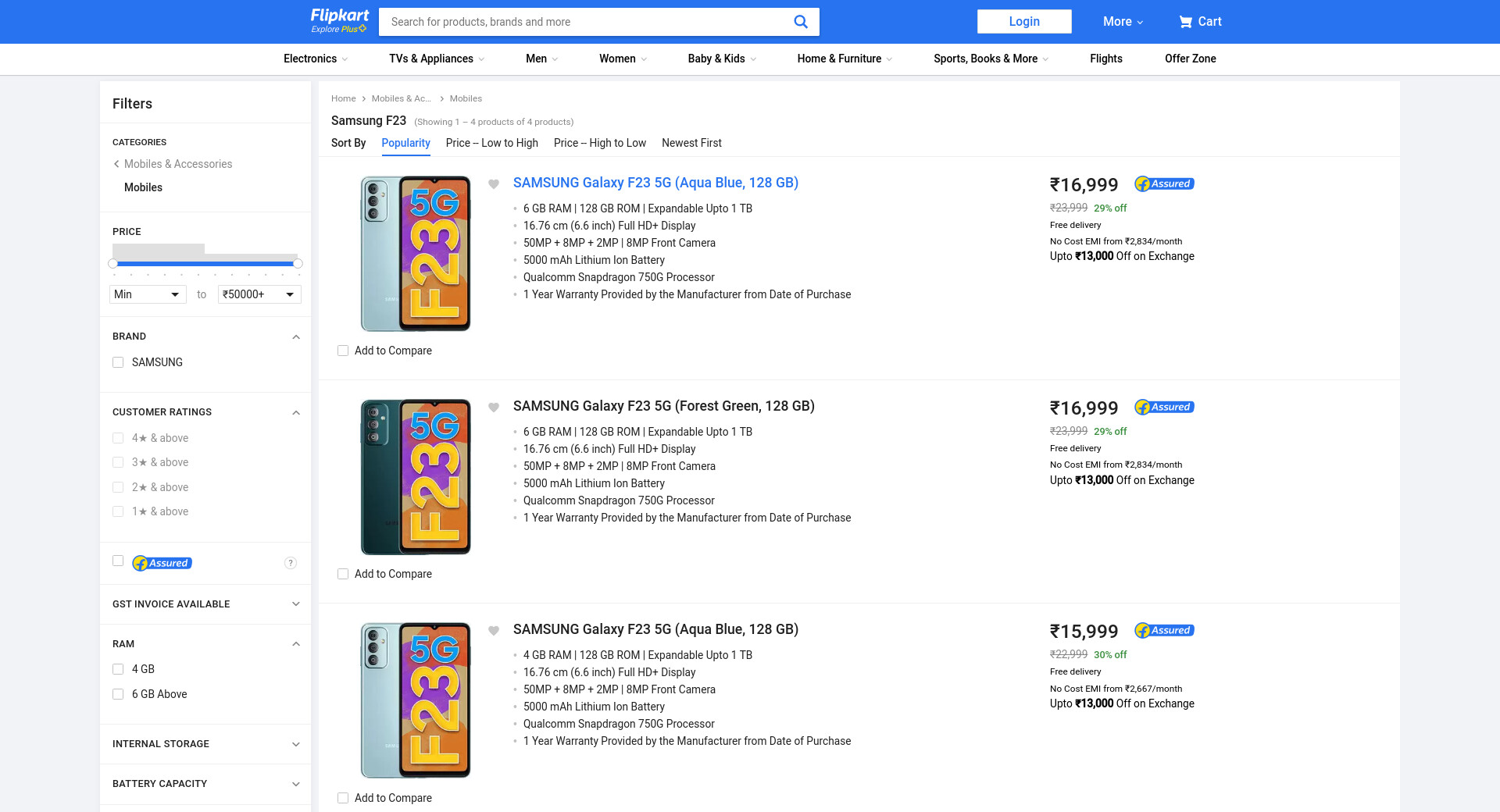1500x812 pixels.
Task: Click the right handle of price slider
Action: (x=298, y=264)
